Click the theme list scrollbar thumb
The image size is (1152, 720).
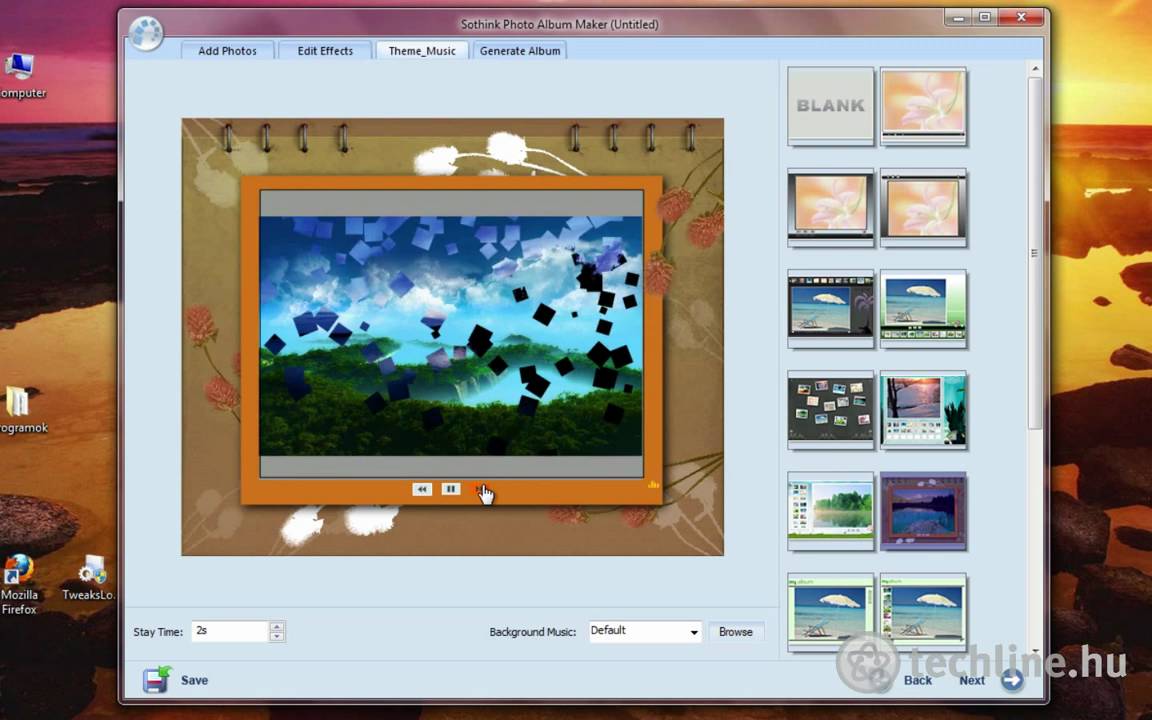1034,253
